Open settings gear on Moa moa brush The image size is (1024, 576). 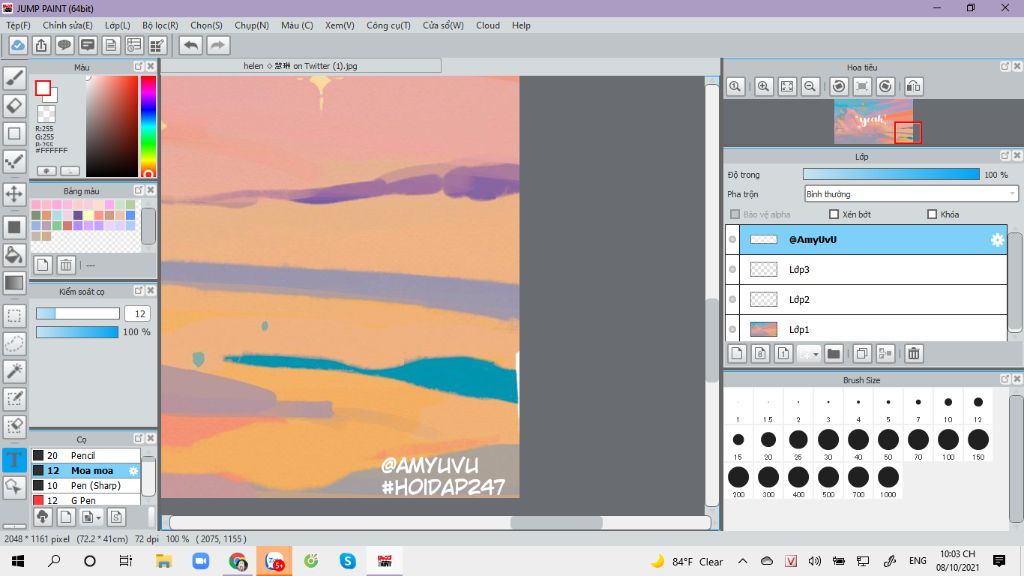(133, 470)
